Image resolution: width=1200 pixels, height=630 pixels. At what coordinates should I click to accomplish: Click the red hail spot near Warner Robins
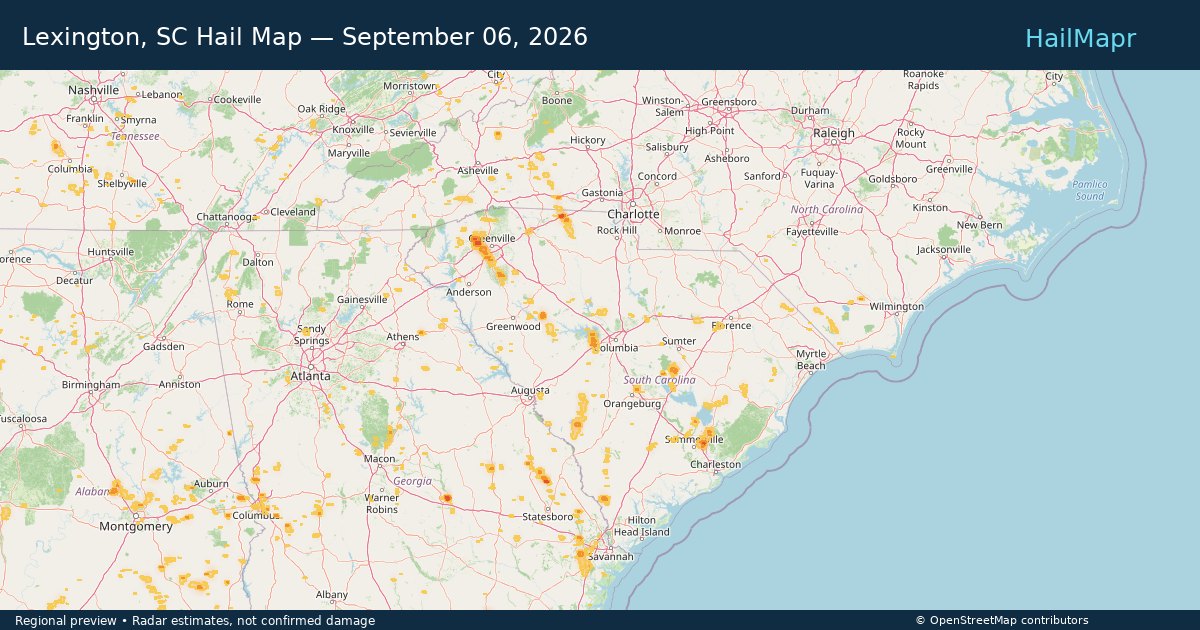pyautogui.click(x=447, y=498)
